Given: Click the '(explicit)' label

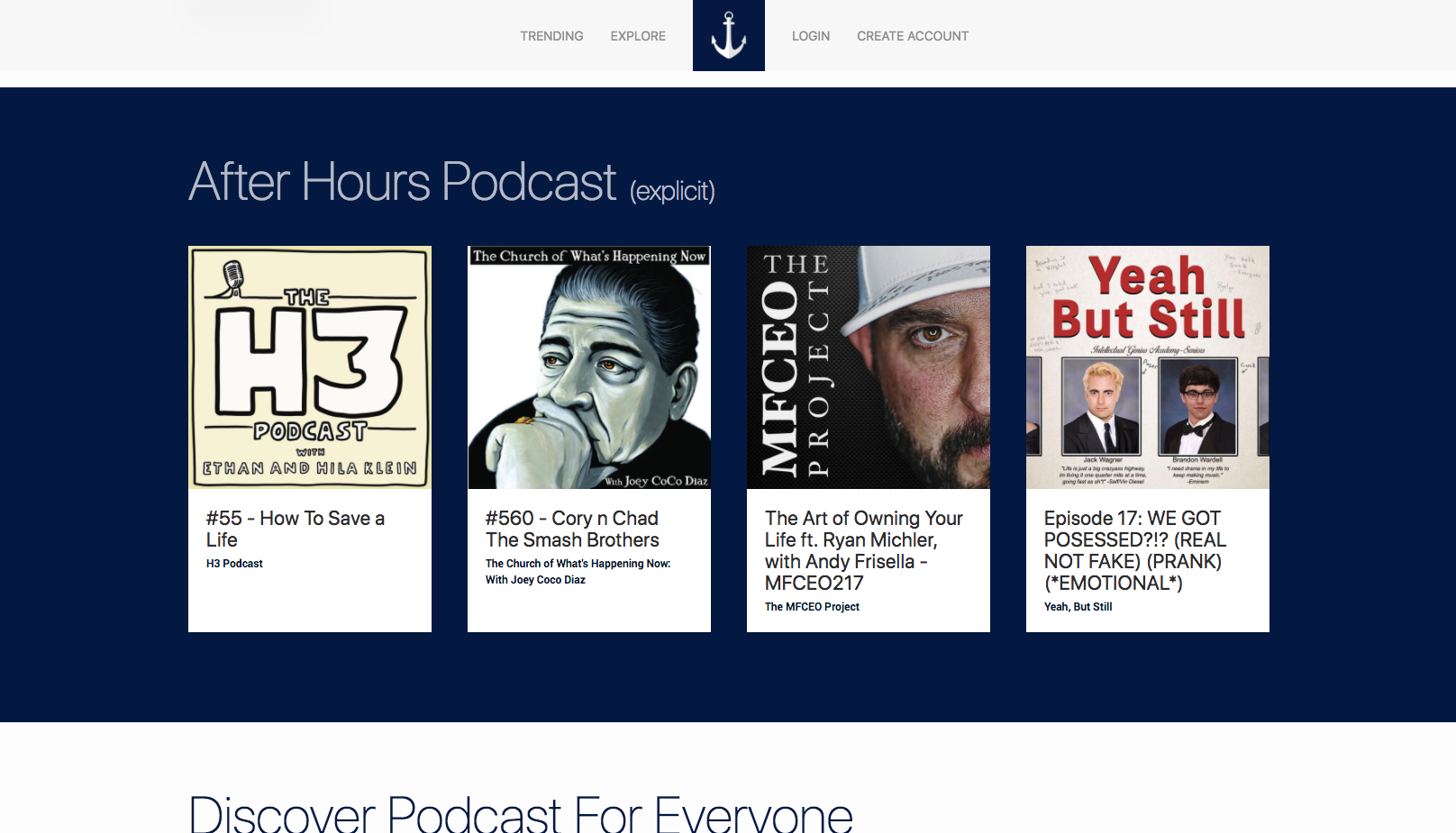Looking at the screenshot, I should [x=672, y=191].
